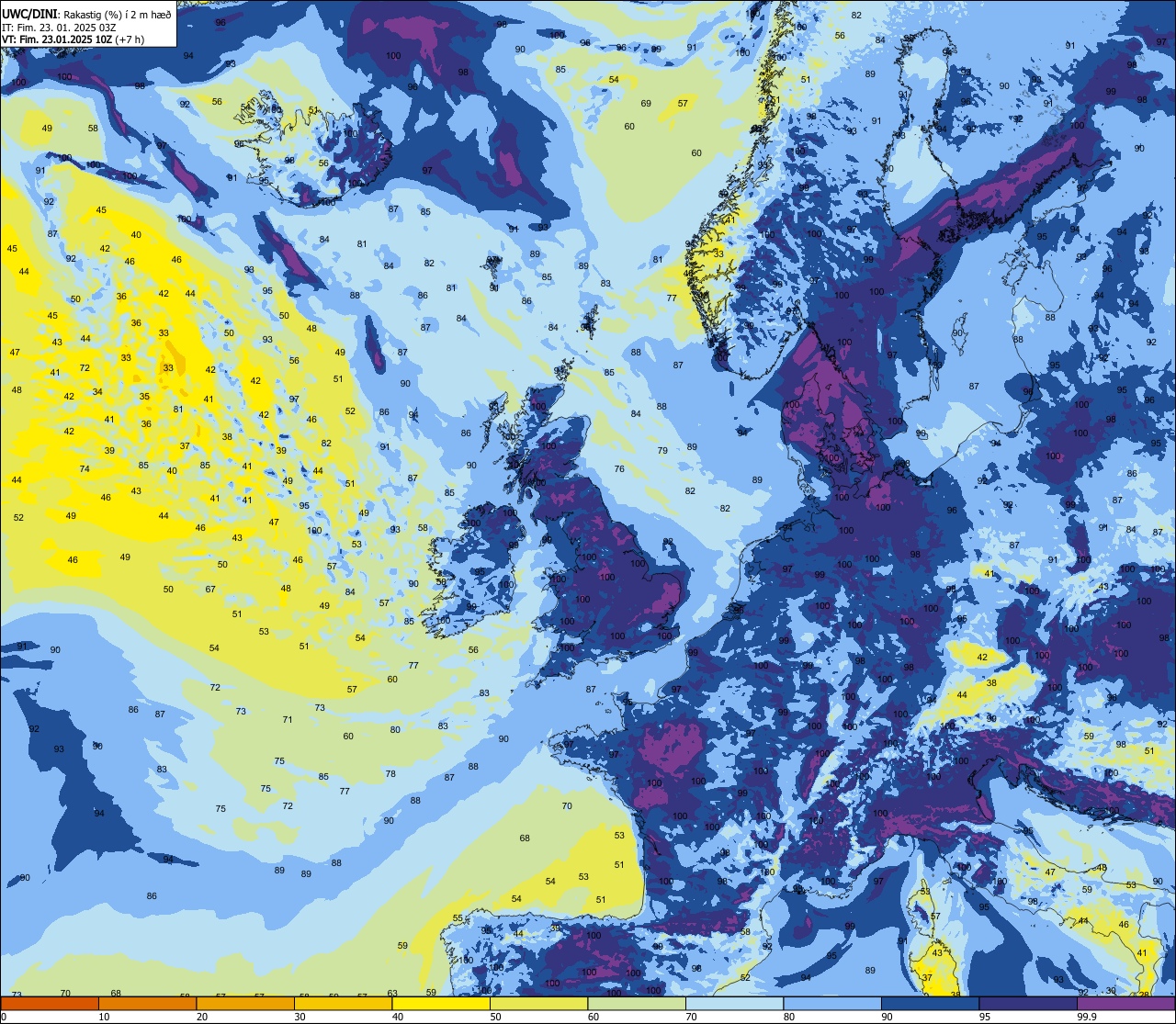Click the bright yellow 40–50 legend swatch
1176x1024 pixels.
(x=441, y=1004)
